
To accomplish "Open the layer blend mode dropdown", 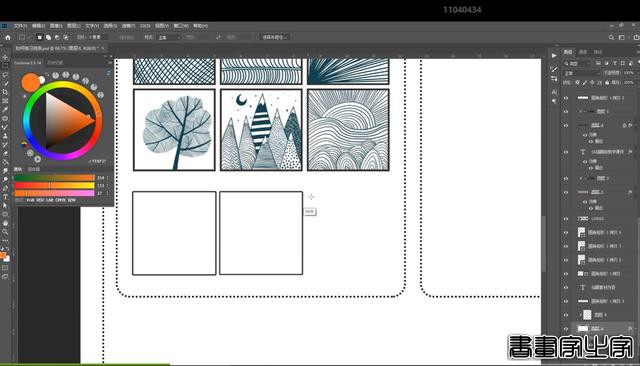I will (582, 73).
